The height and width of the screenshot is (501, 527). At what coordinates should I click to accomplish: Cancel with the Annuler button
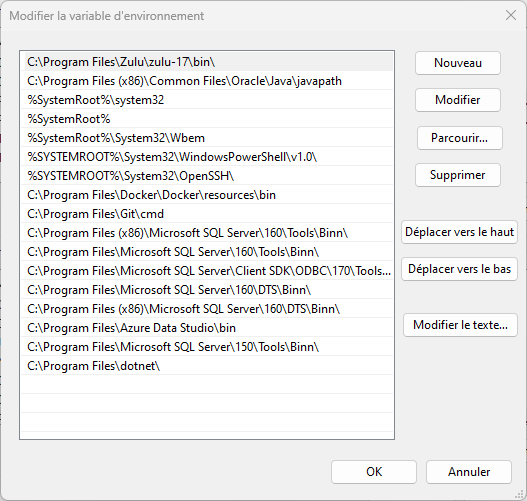click(x=469, y=472)
